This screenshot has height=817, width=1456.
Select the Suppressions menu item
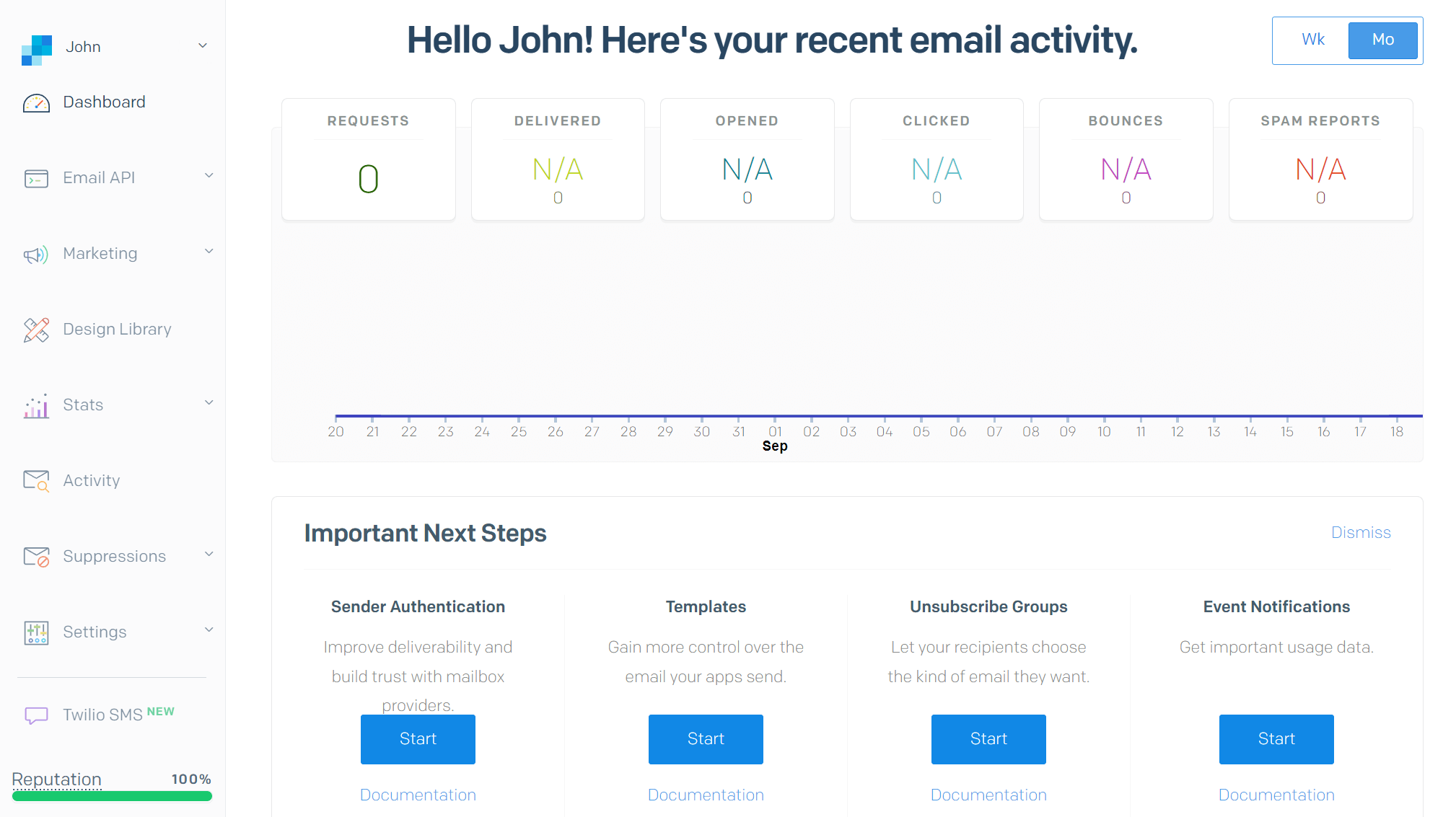[x=115, y=556]
